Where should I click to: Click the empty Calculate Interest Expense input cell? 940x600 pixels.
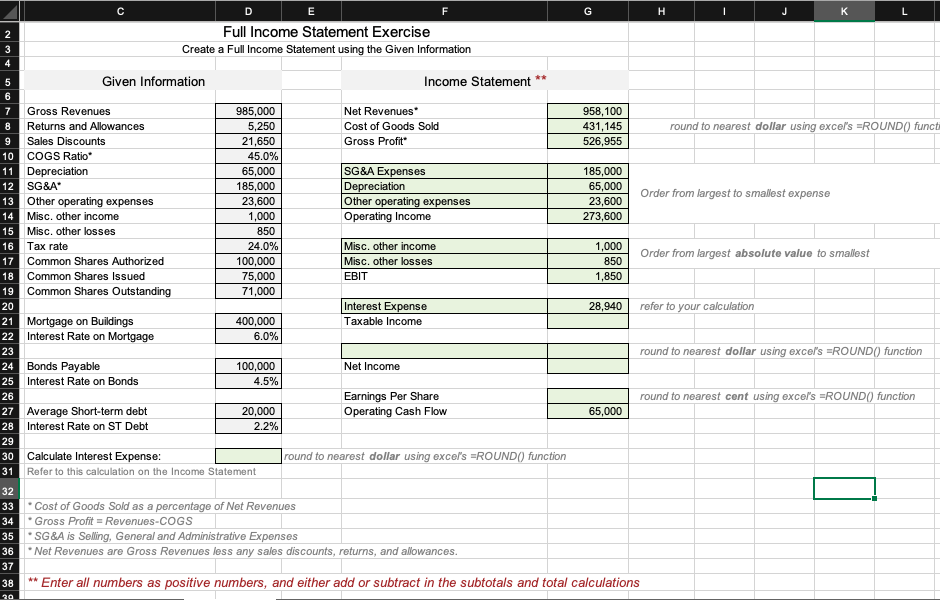point(247,457)
